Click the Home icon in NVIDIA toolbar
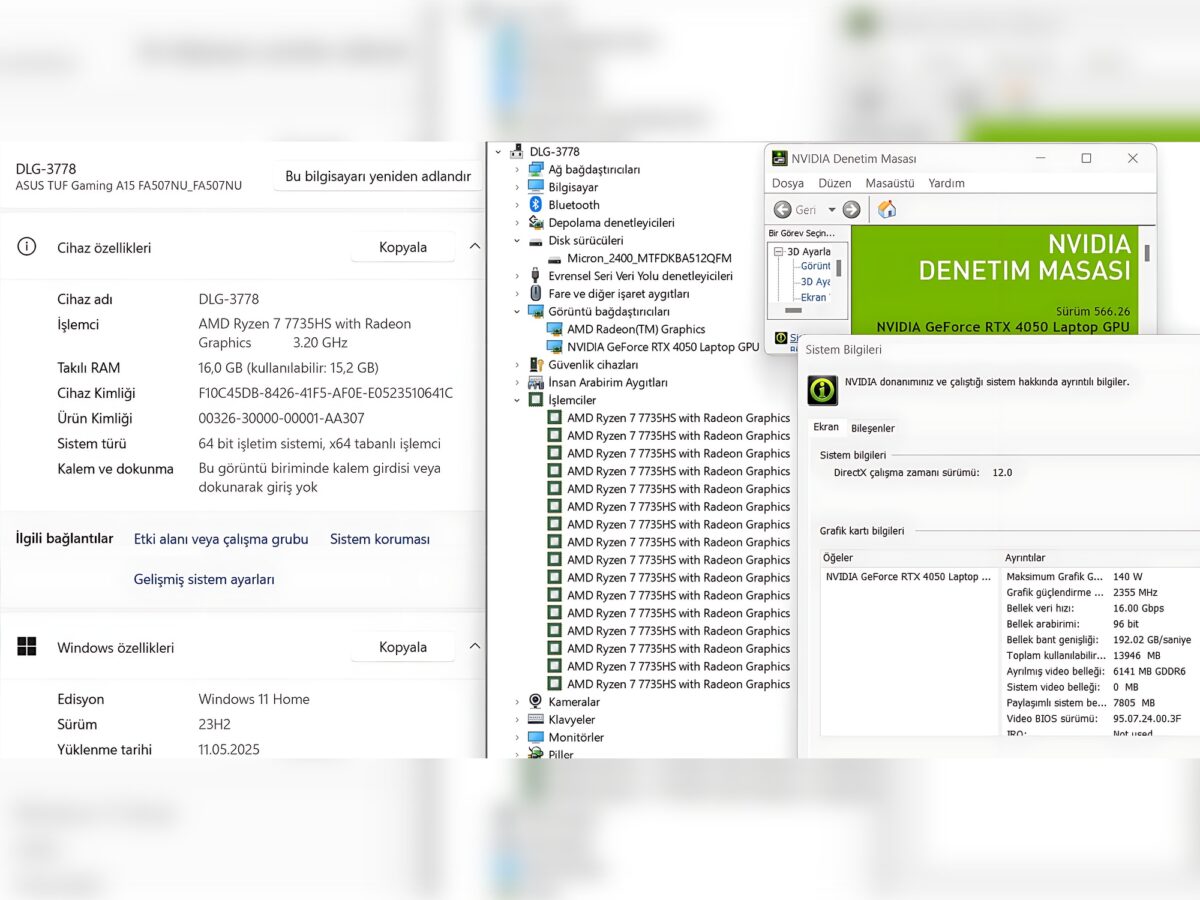This screenshot has width=1200, height=900. [887, 209]
